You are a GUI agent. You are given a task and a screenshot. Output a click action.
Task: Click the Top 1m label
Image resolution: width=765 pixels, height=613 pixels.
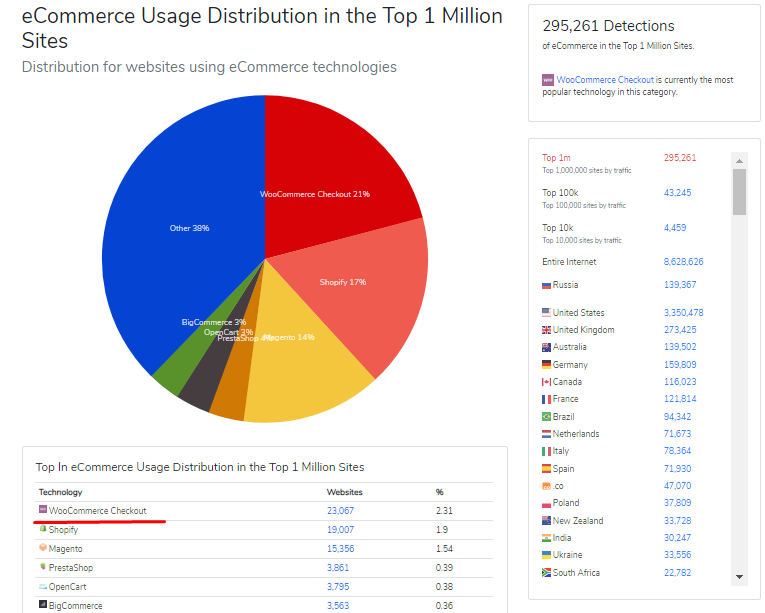(x=556, y=158)
